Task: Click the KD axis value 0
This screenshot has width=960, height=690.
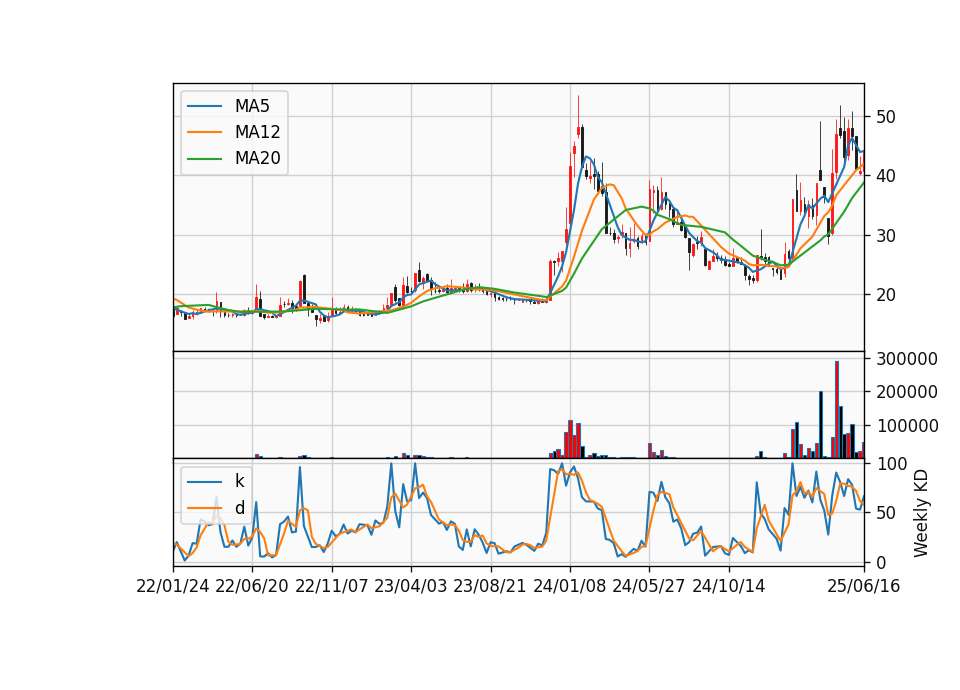Action: click(x=880, y=562)
